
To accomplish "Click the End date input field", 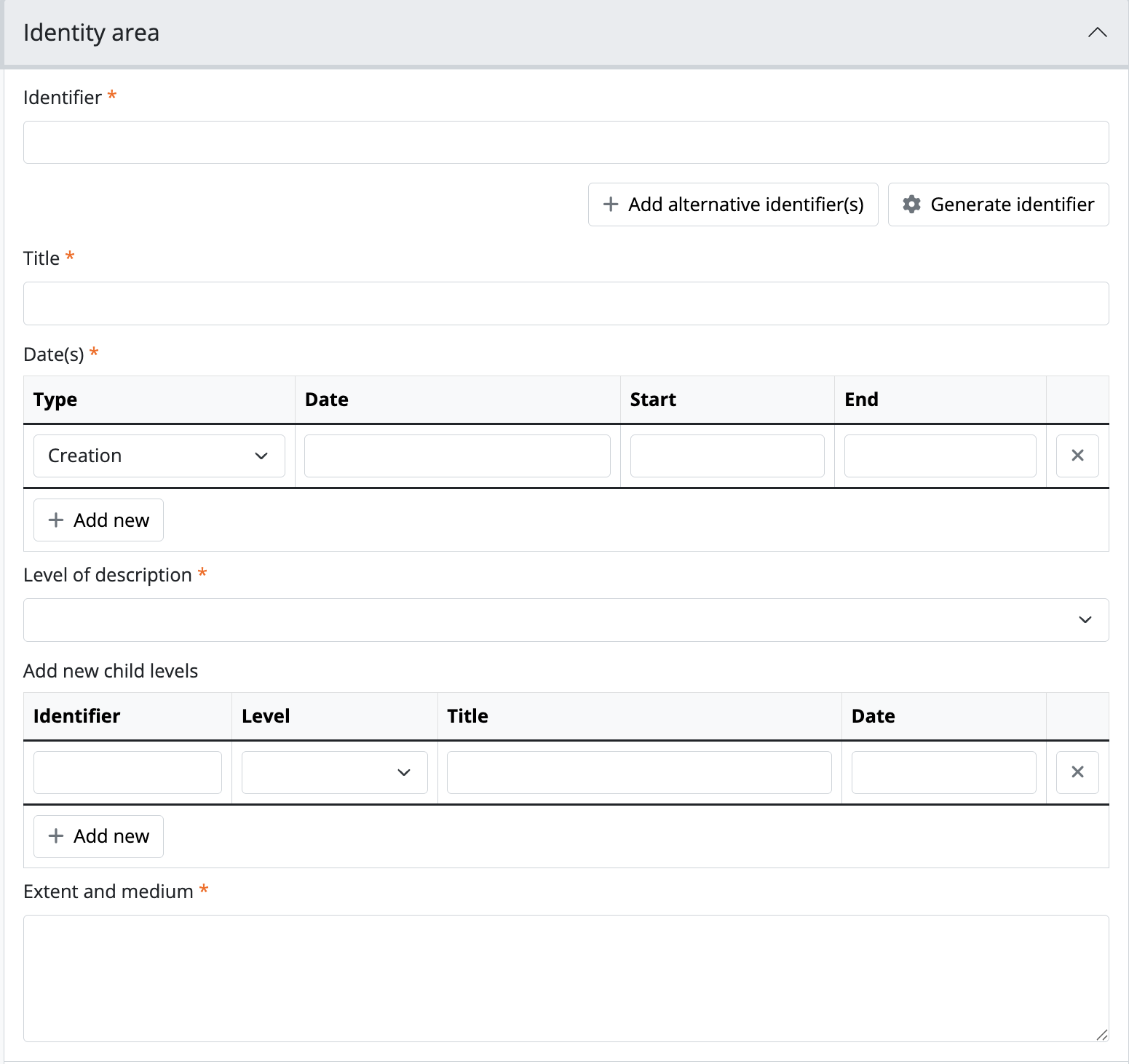I will (940, 456).
